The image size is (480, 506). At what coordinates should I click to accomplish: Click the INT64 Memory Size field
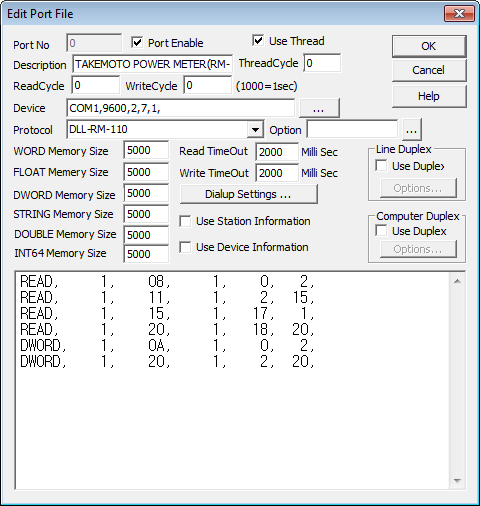tap(146, 254)
